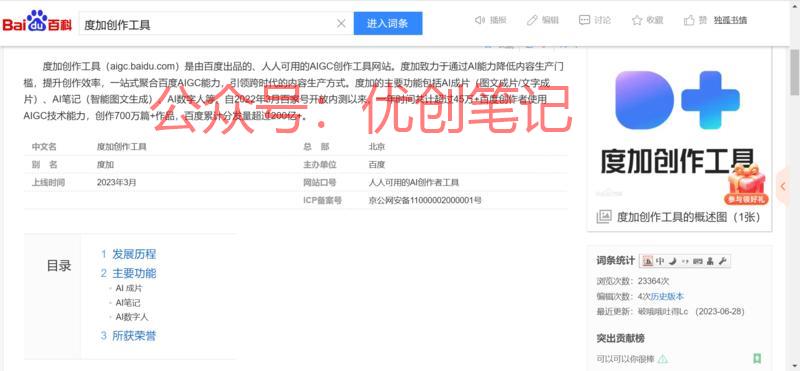The height and width of the screenshot is (371, 800).
Task: Open 度加创作工具的概述图（1张） link
Action: point(689,217)
